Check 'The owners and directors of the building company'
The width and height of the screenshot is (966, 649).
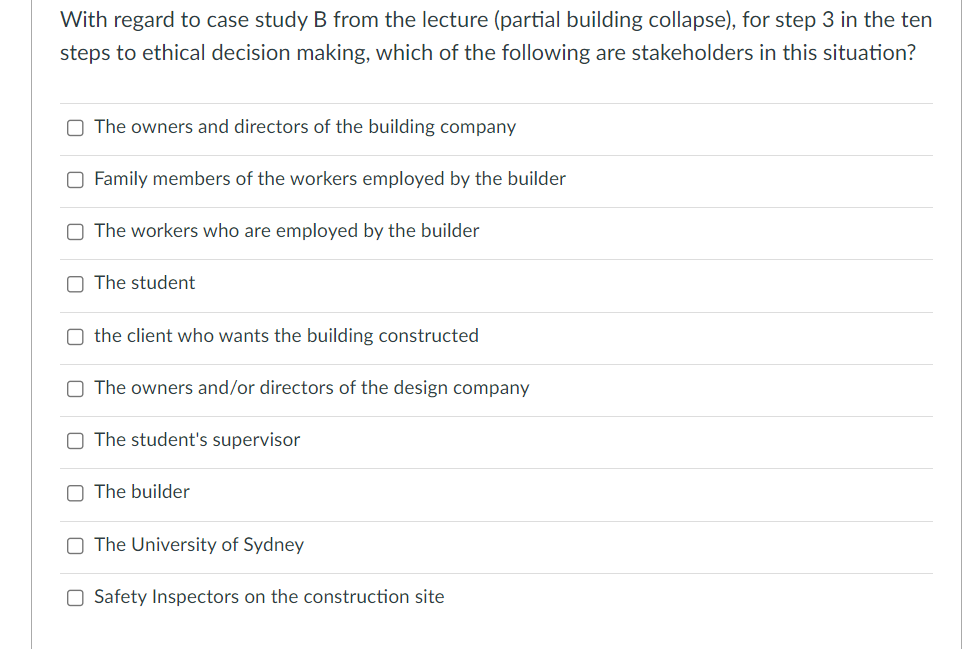(x=75, y=127)
